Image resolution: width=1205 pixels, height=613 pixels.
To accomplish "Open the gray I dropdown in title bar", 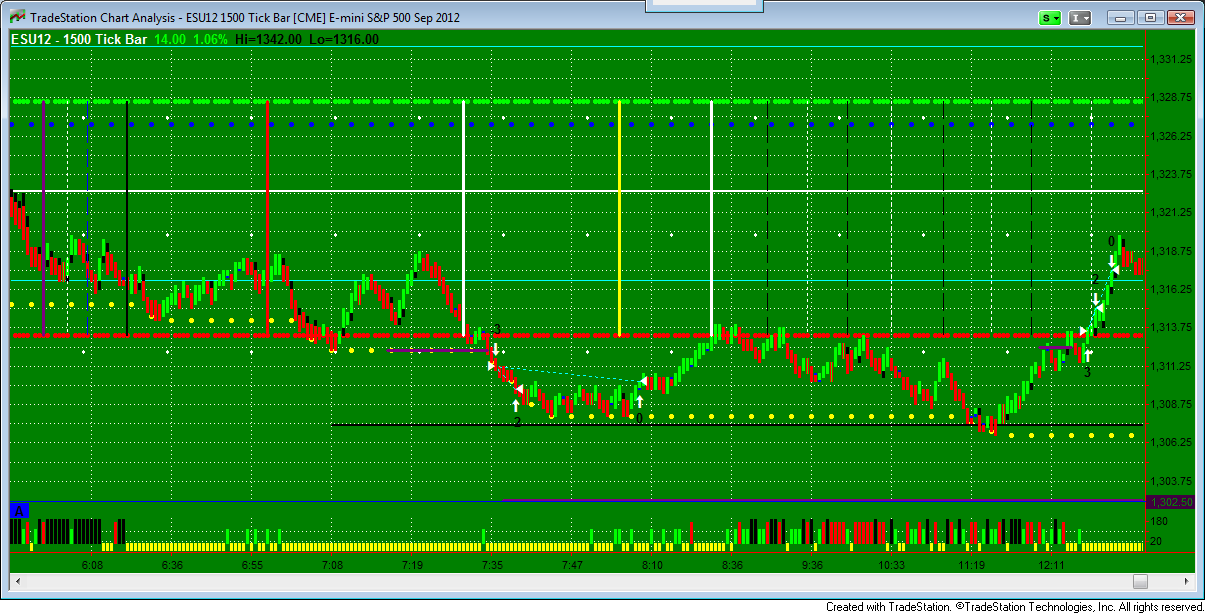I will click(1081, 18).
